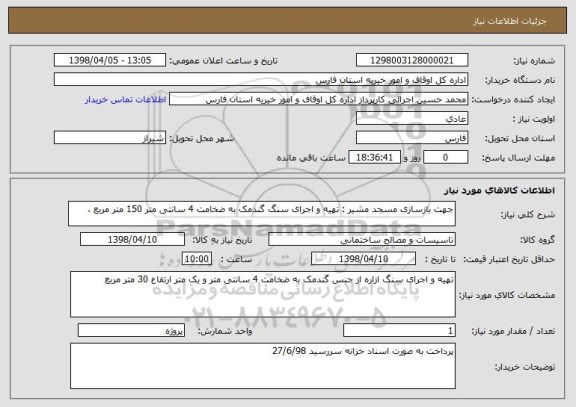
Task: Click the شهر محل تحویل field شیراز
Action: point(110,138)
